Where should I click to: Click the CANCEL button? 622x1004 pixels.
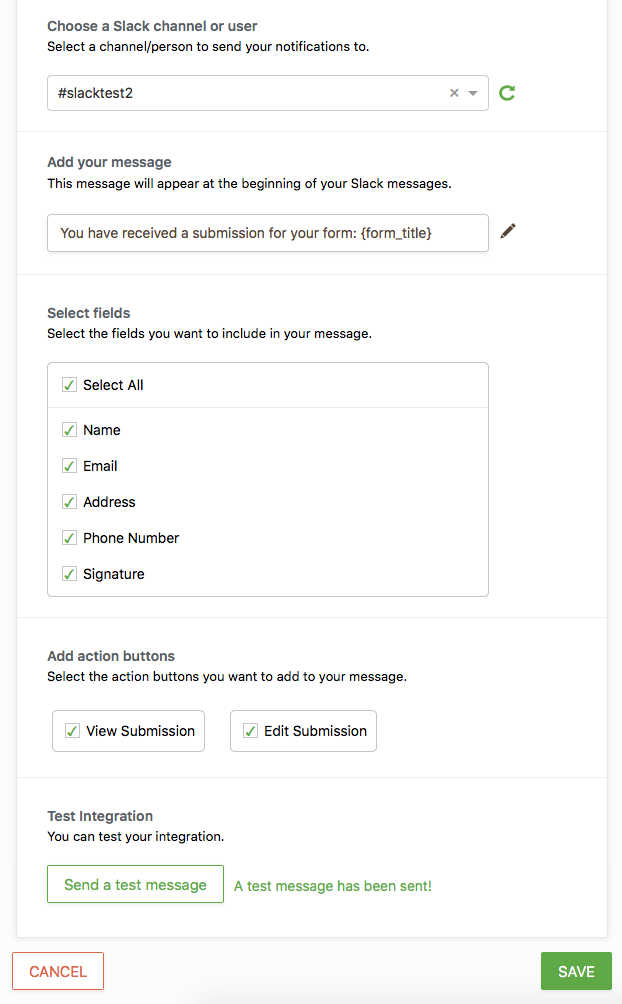[58, 971]
